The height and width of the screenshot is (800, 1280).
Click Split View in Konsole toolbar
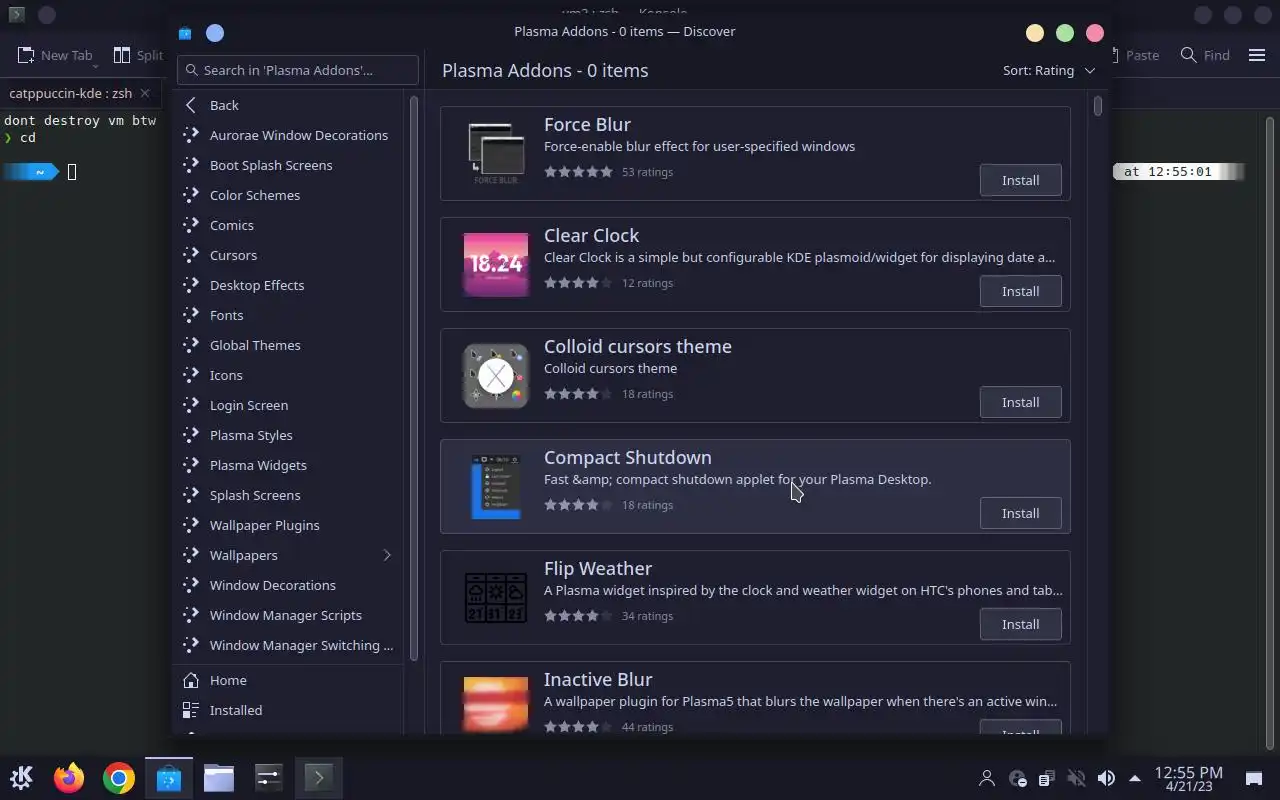click(x=138, y=55)
